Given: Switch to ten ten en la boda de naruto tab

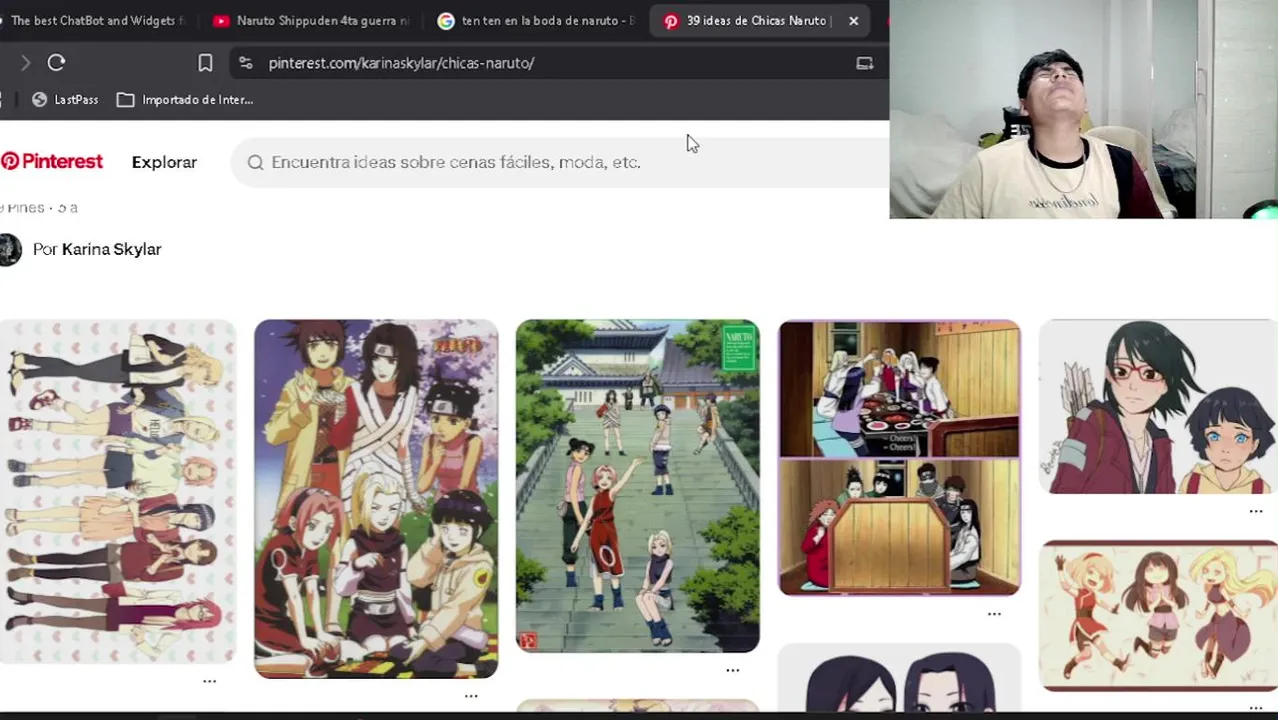Looking at the screenshot, I should pos(536,20).
